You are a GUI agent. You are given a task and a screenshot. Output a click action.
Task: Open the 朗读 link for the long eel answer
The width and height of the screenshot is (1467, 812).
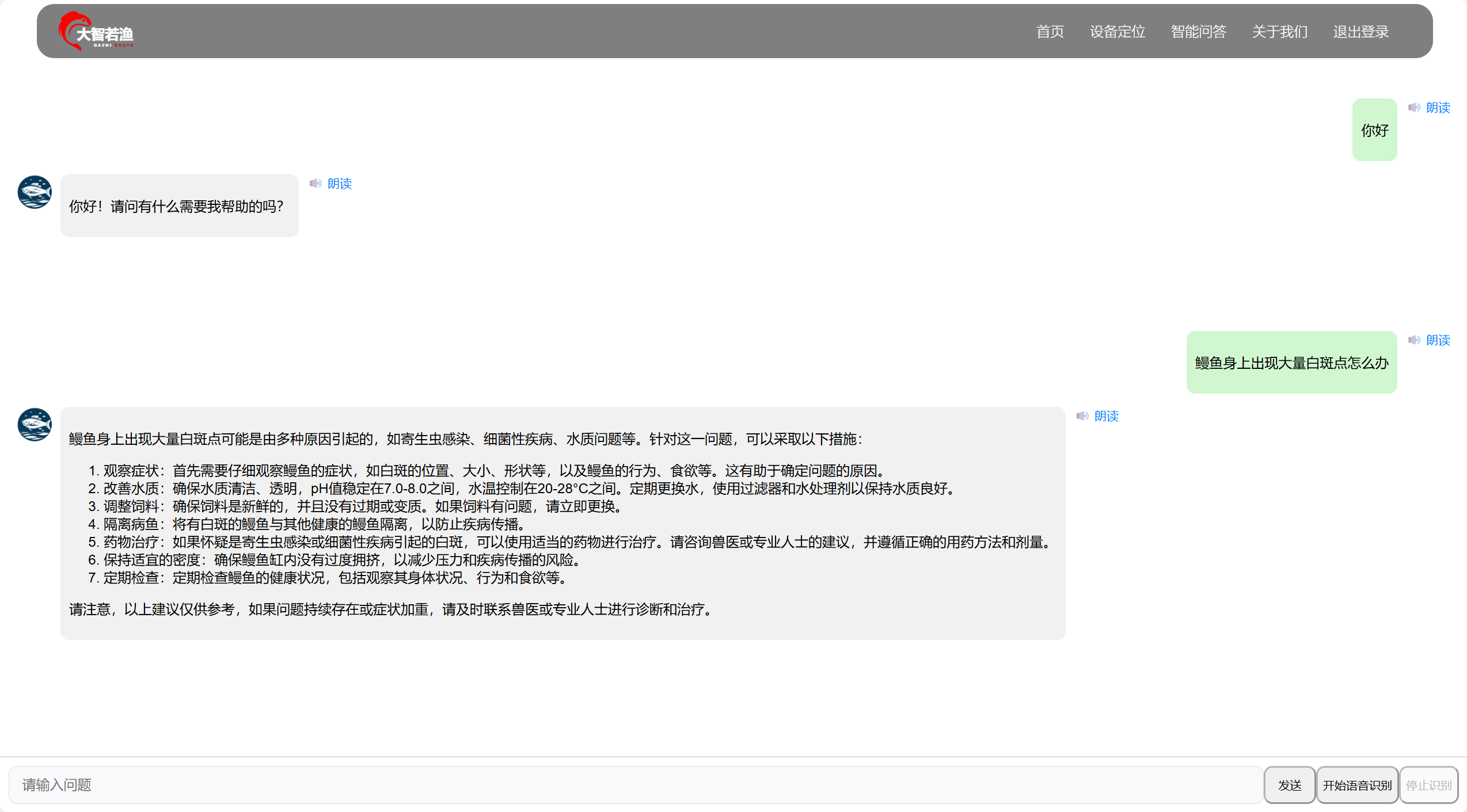tap(1107, 416)
